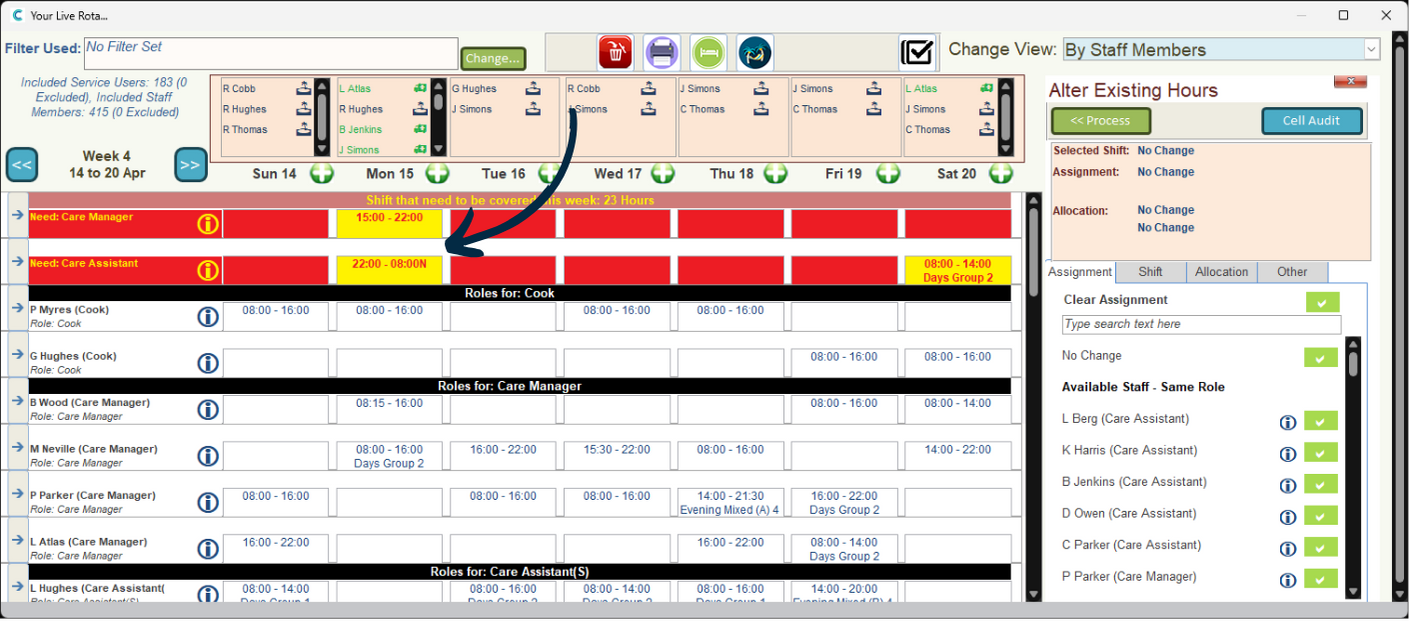Click the Cell Audit button
This screenshot has width=1409, height=622.
click(1310, 121)
